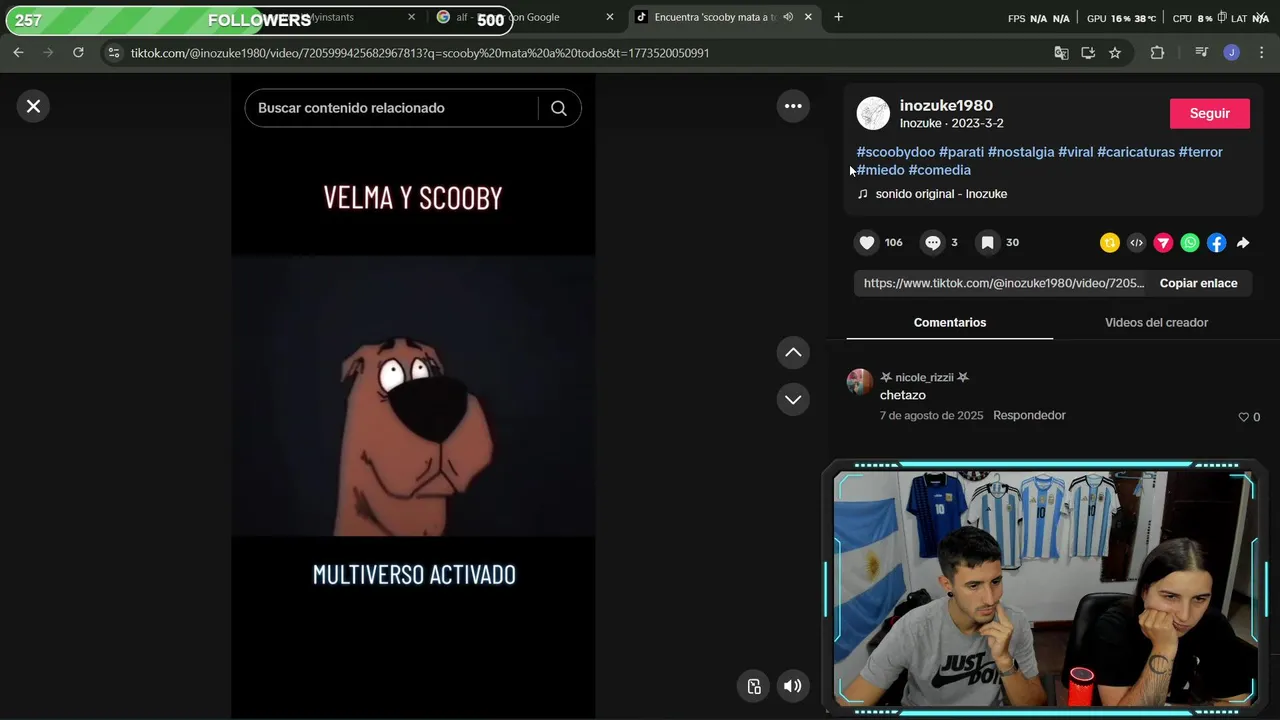Mute the video sound

coord(792,686)
